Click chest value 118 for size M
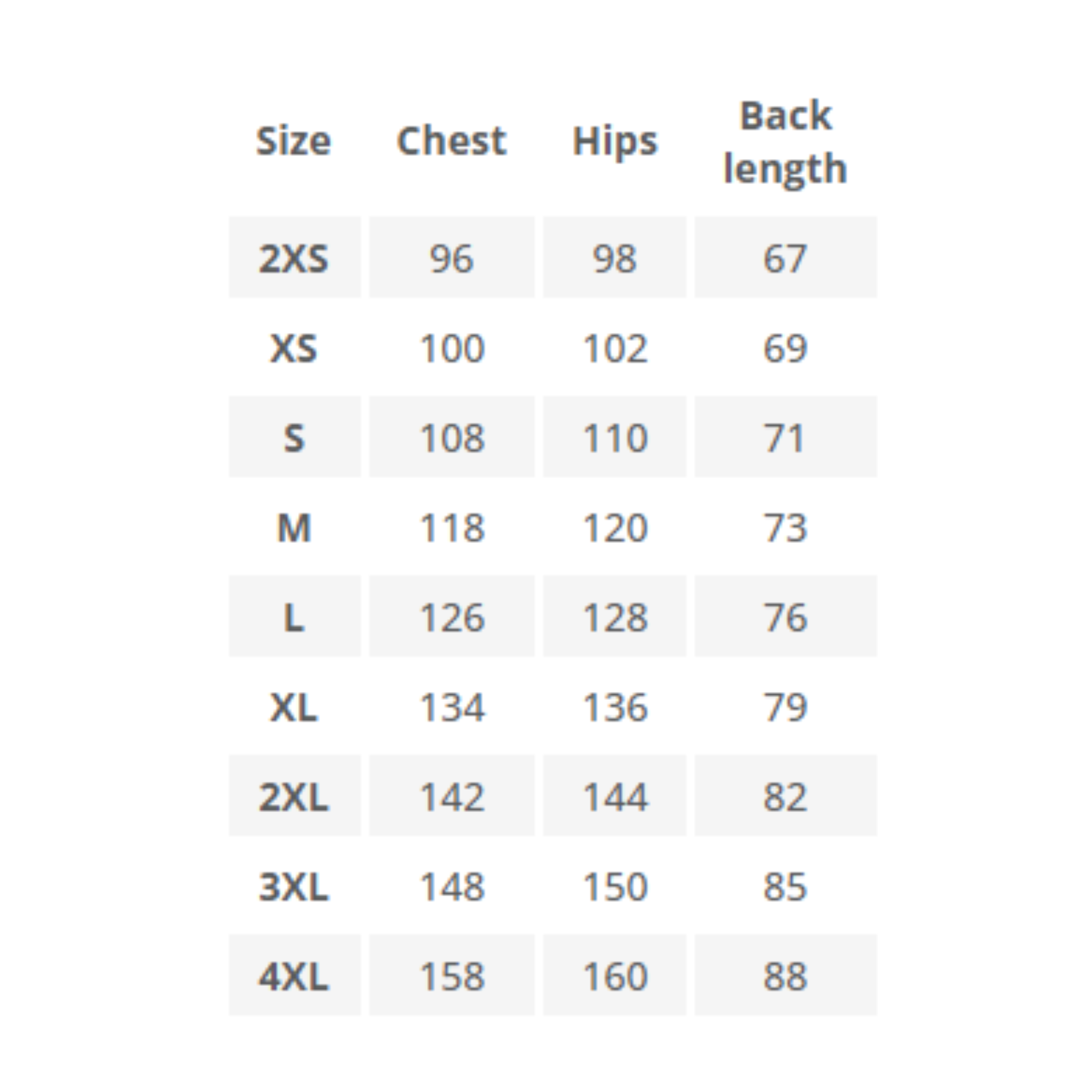Viewport: 1092px width, 1092px height. (452, 528)
